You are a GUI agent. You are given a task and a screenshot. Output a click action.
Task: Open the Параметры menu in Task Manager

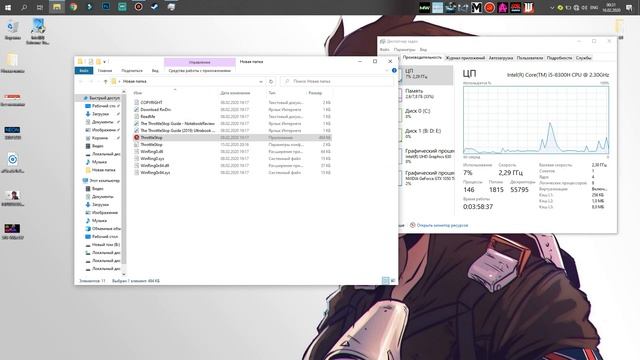click(404, 49)
